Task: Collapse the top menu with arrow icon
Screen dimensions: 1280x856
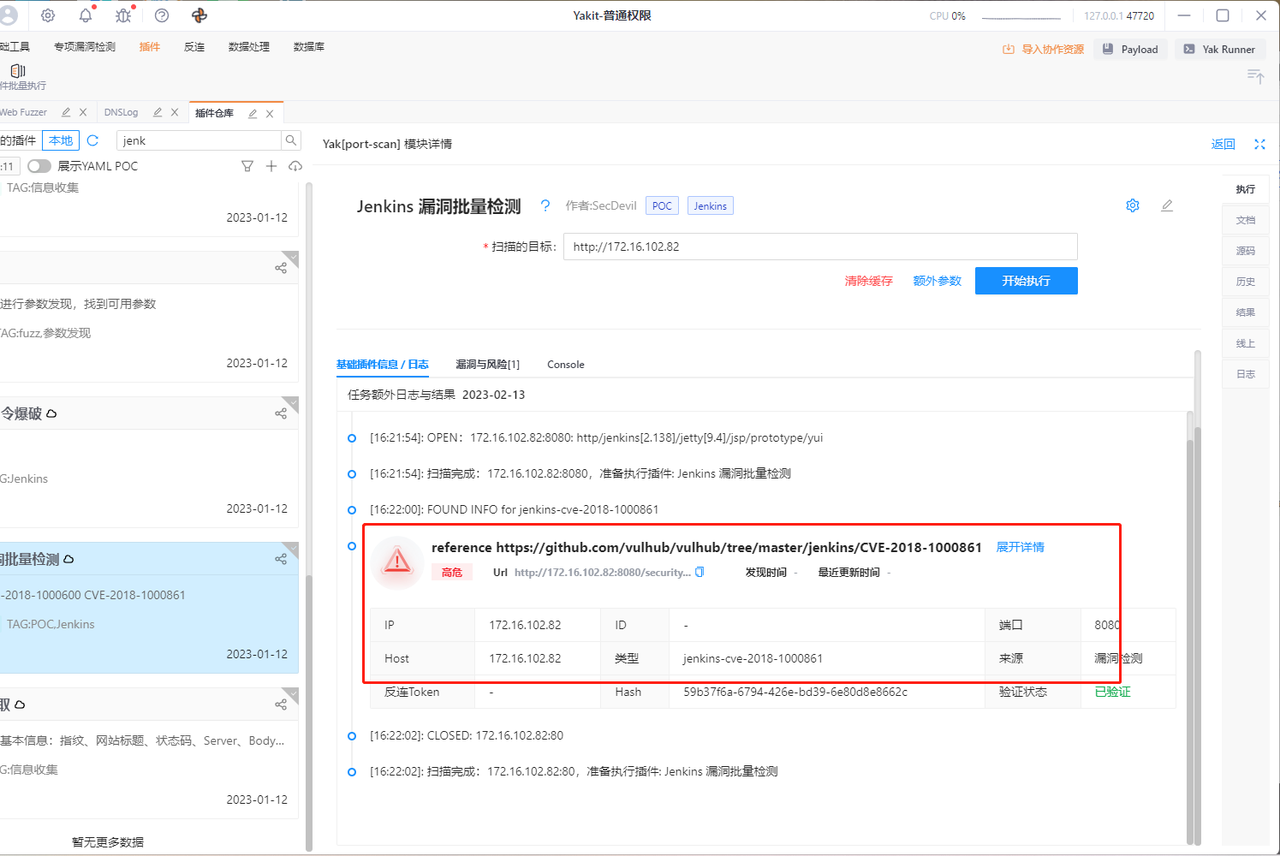Action: [x=1256, y=76]
